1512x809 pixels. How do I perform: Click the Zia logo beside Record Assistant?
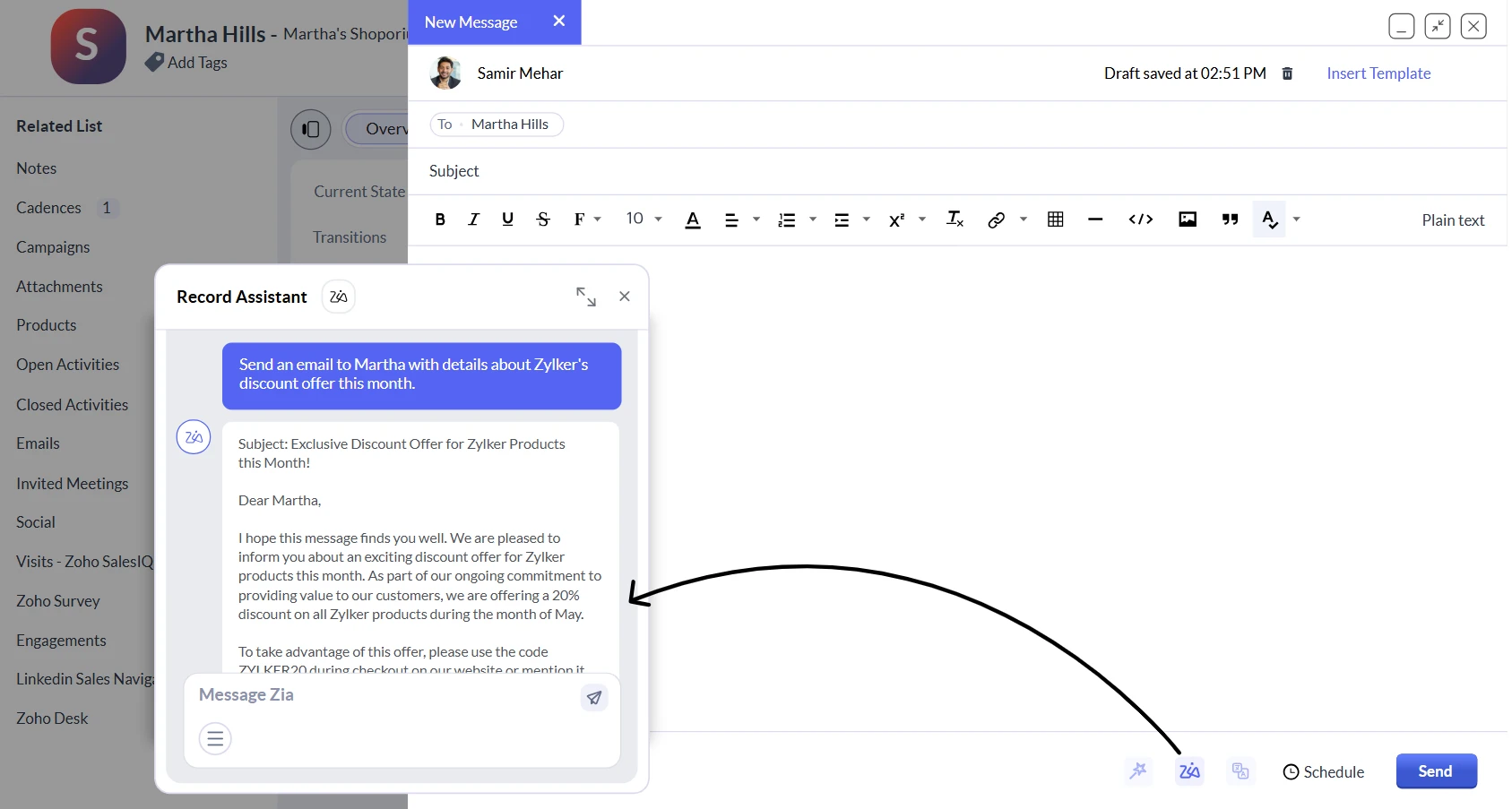point(339,297)
